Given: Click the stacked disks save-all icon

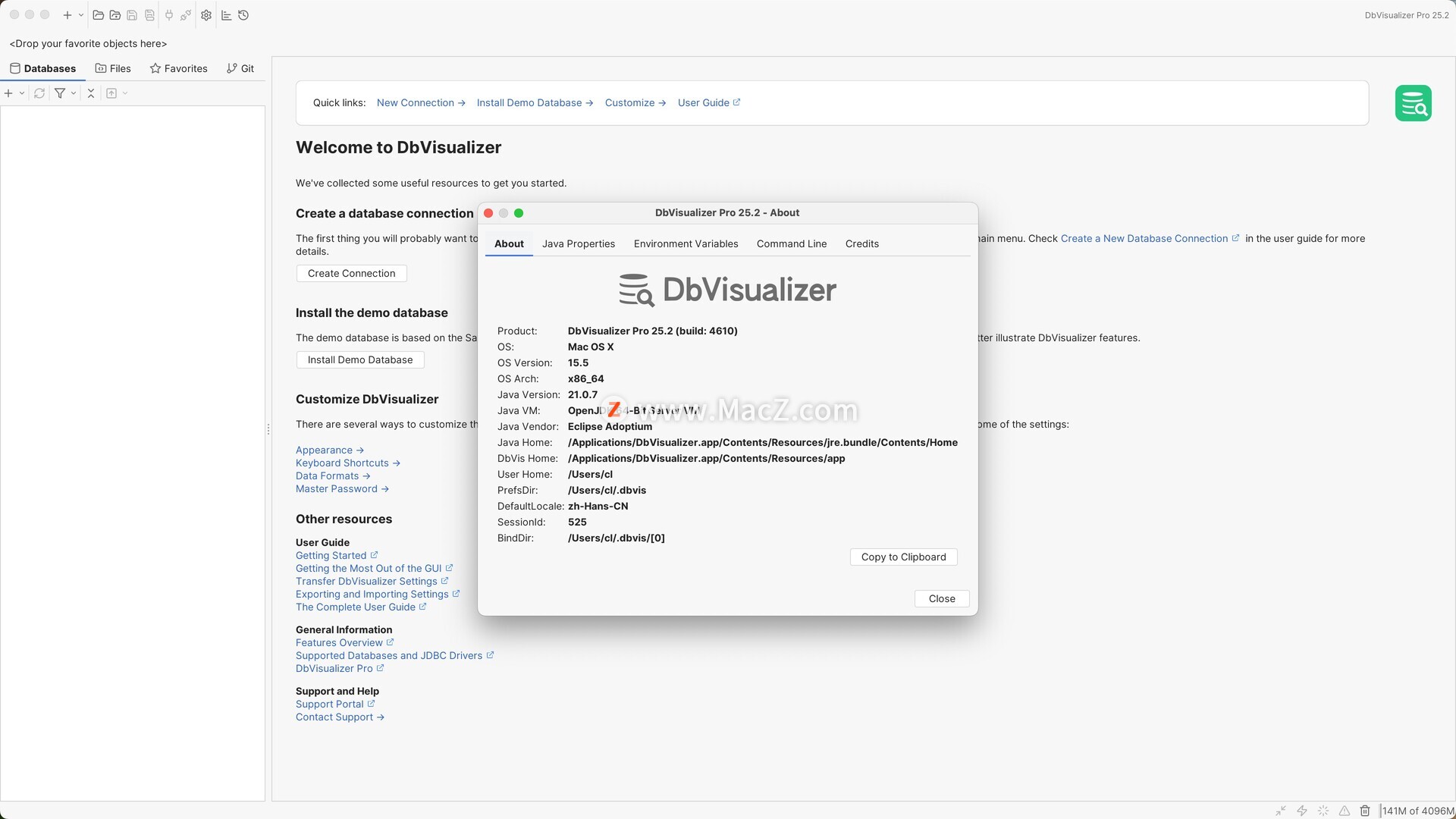Looking at the screenshot, I should point(149,15).
